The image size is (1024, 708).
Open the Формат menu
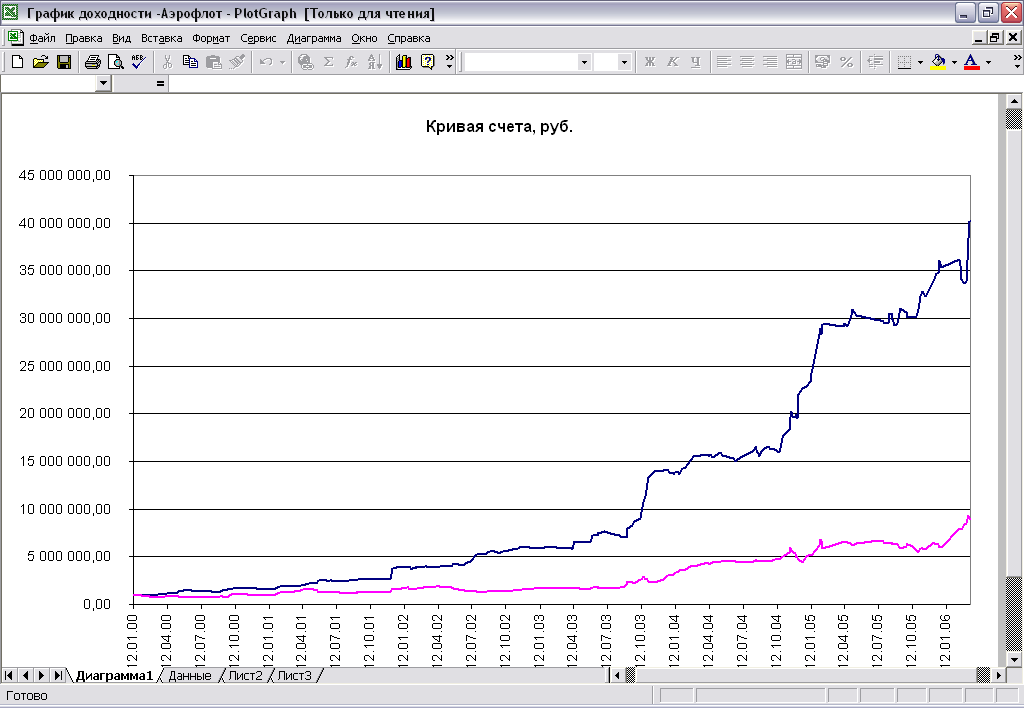coord(211,38)
